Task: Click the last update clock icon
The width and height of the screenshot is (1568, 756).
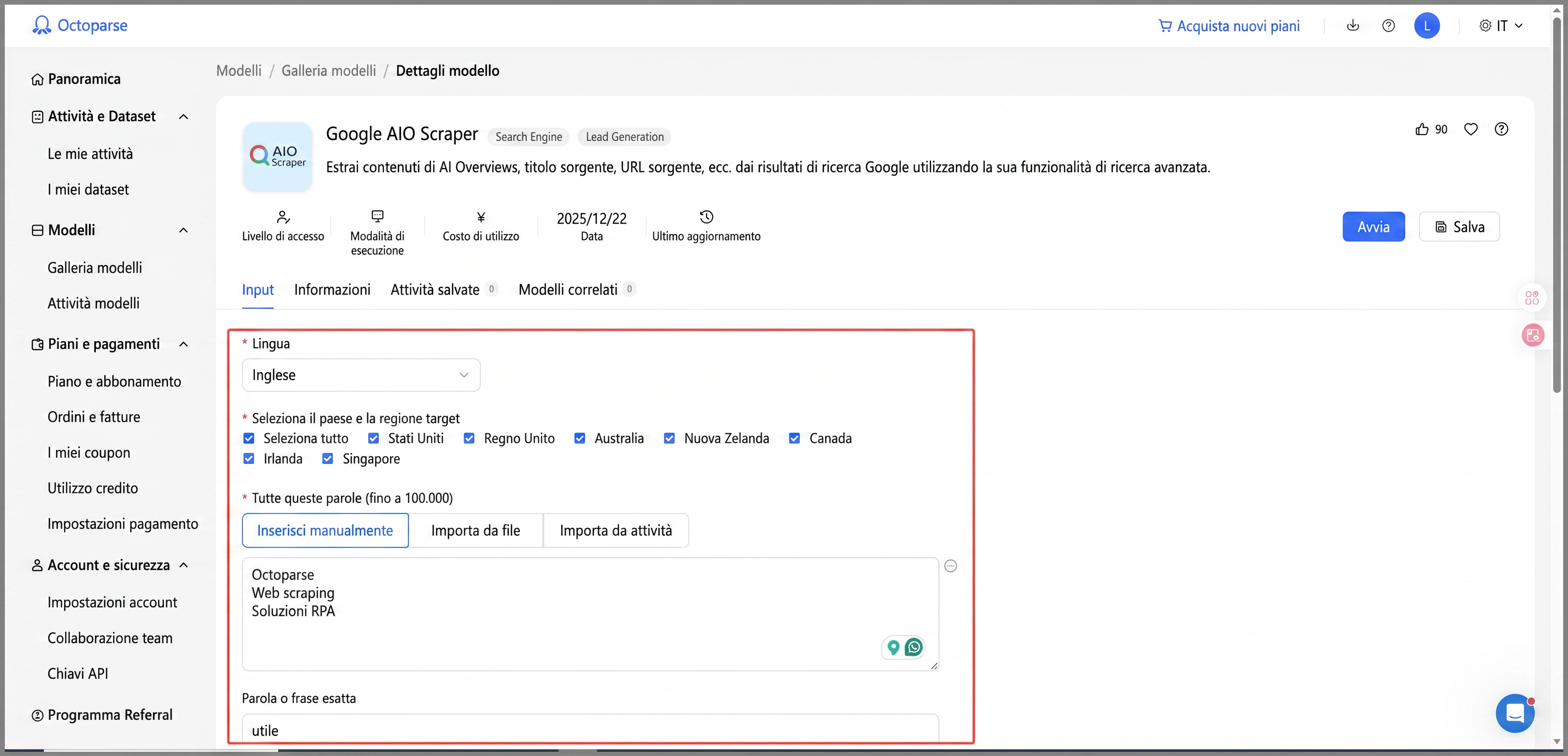Action: 706,217
